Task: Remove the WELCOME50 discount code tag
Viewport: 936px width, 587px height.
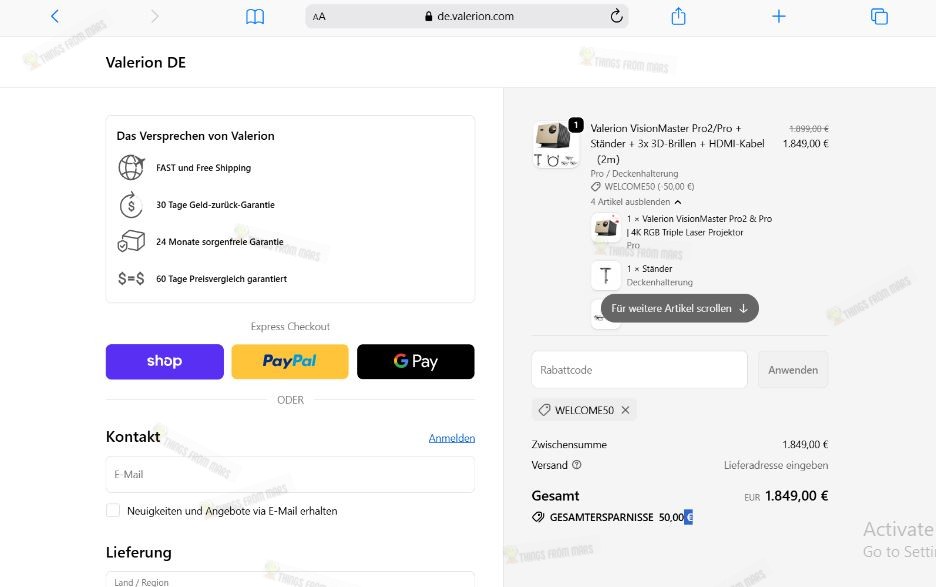Action: (x=625, y=410)
